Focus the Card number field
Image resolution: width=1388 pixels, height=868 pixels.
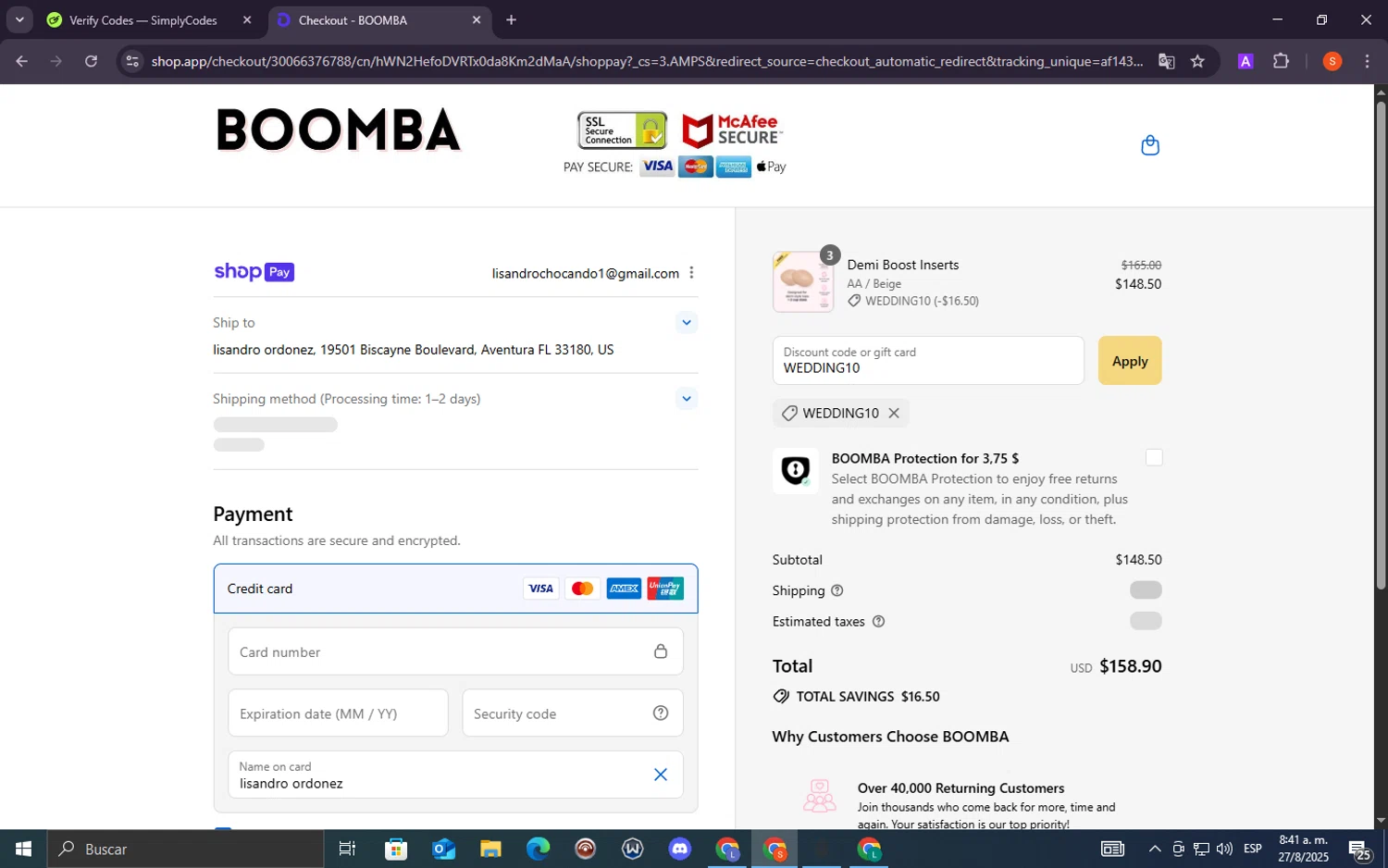pyautogui.click(x=455, y=651)
